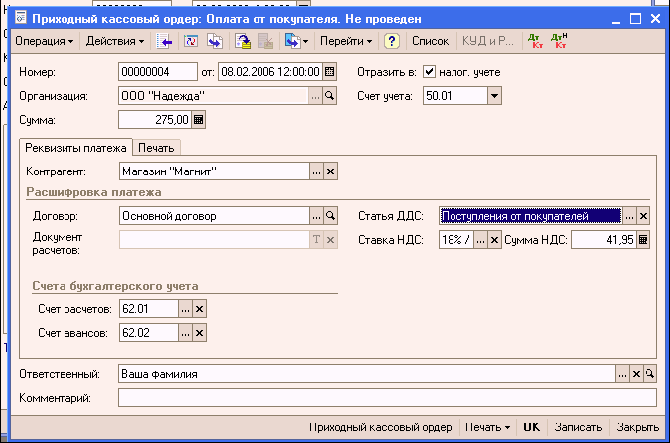Open the Операция dropdown menu
This screenshot has height=443, width=670.
click(43, 41)
